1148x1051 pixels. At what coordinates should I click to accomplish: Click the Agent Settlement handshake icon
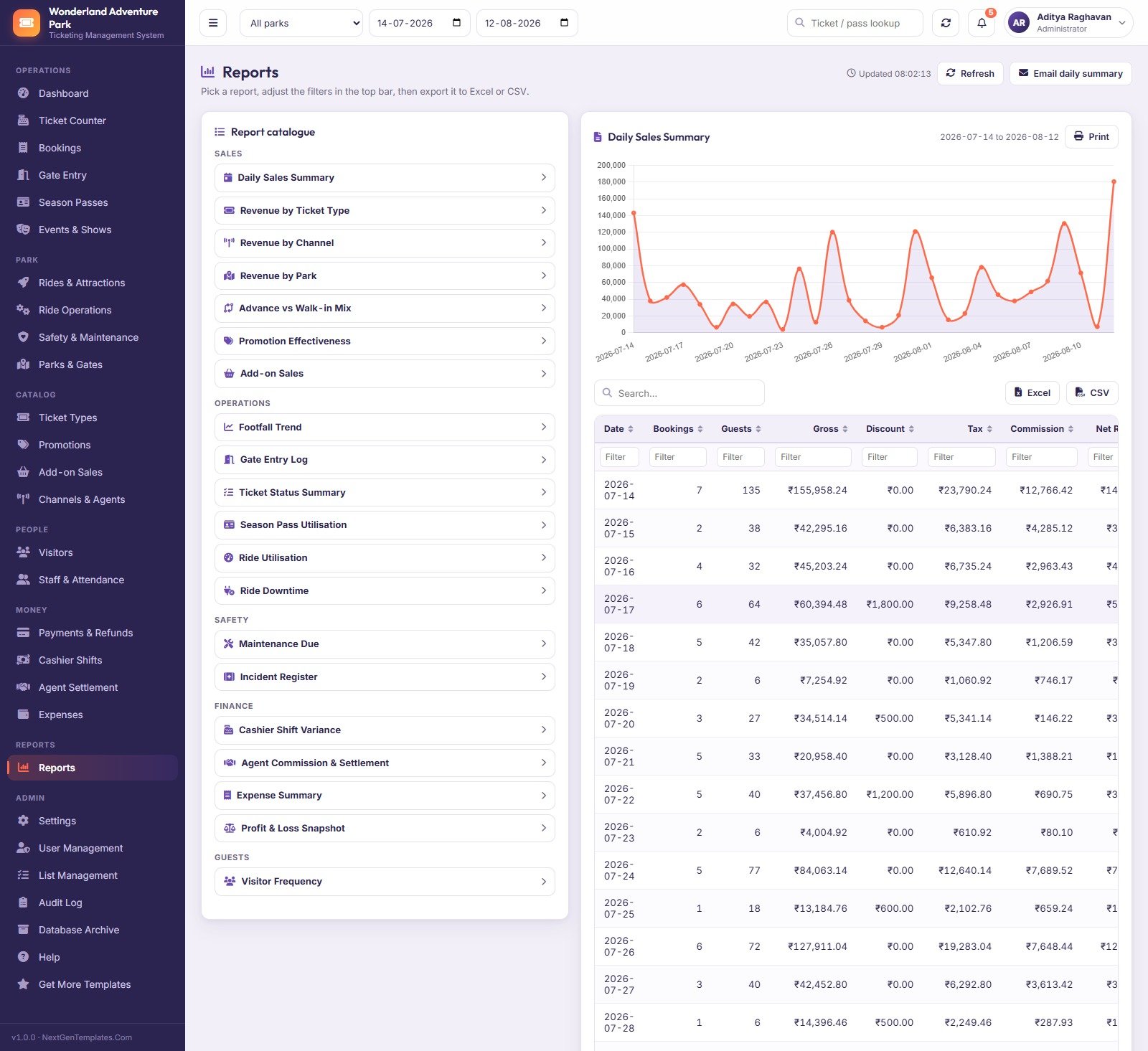[x=24, y=687]
